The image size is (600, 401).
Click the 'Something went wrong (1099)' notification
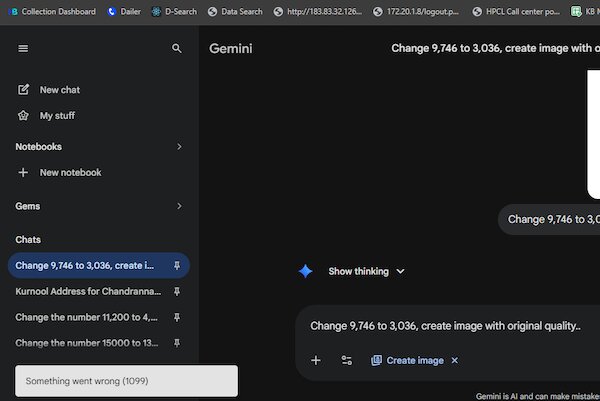(x=126, y=381)
